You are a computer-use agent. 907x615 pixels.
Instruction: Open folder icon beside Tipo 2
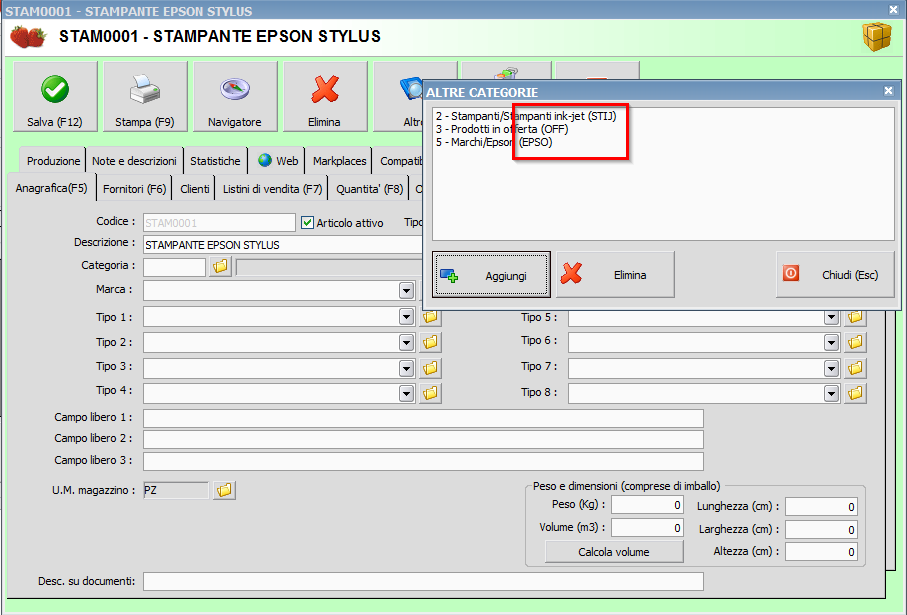coord(430,343)
